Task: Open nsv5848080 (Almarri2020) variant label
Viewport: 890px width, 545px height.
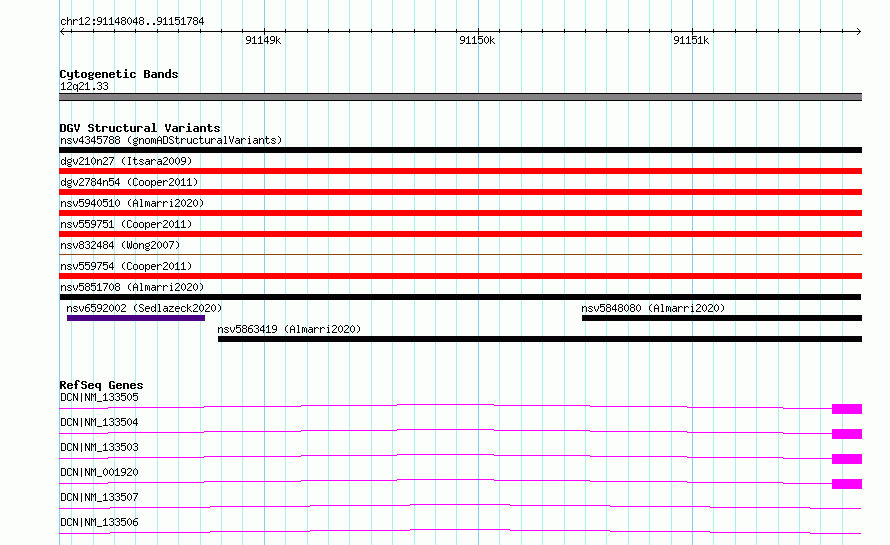Action: pyautogui.click(x=653, y=308)
